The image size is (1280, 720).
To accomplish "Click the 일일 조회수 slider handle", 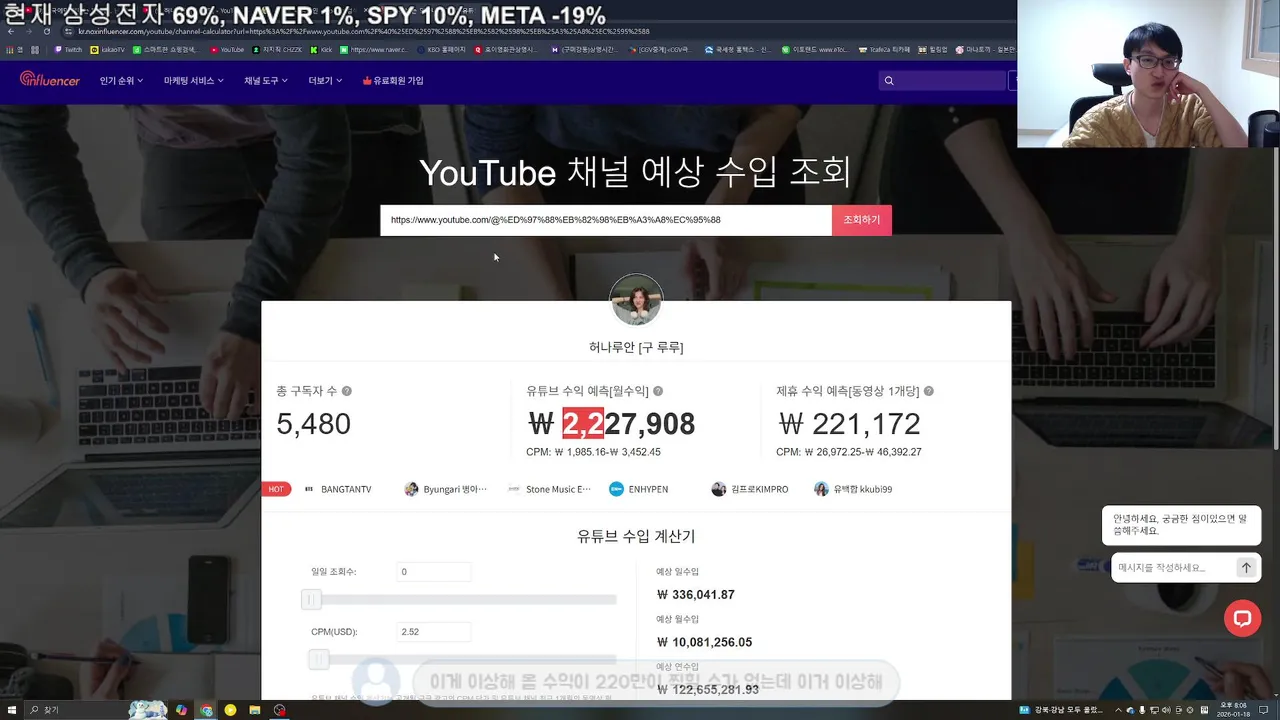I will pyautogui.click(x=311, y=599).
